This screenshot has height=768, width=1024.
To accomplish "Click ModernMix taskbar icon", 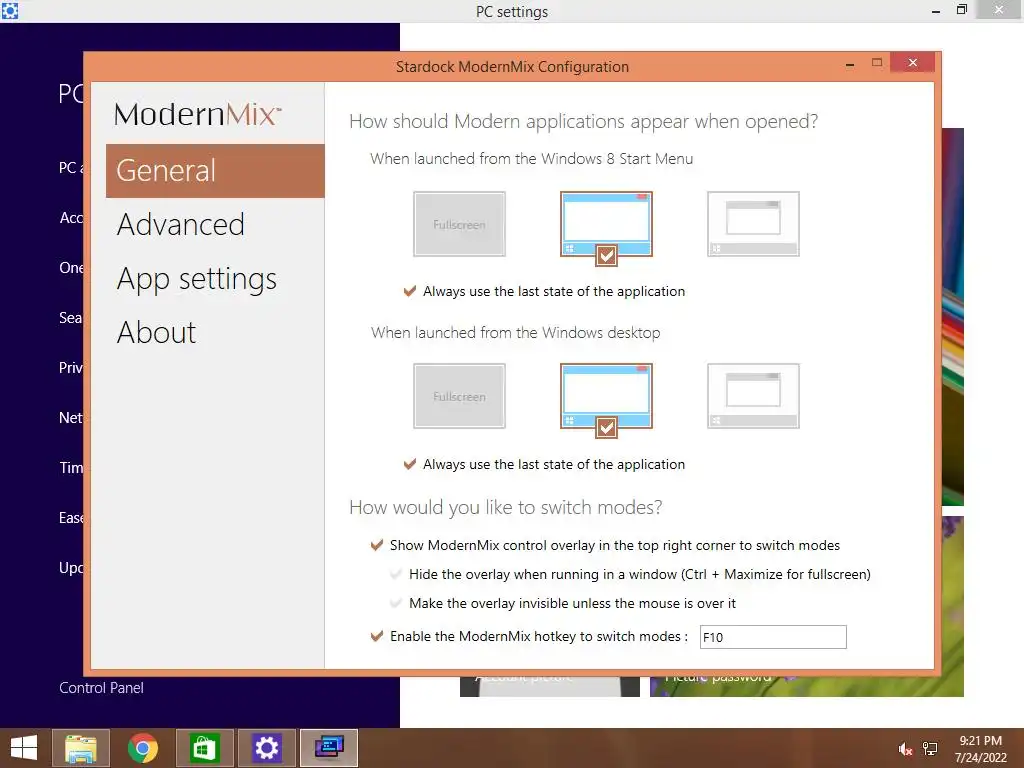I will [329, 748].
